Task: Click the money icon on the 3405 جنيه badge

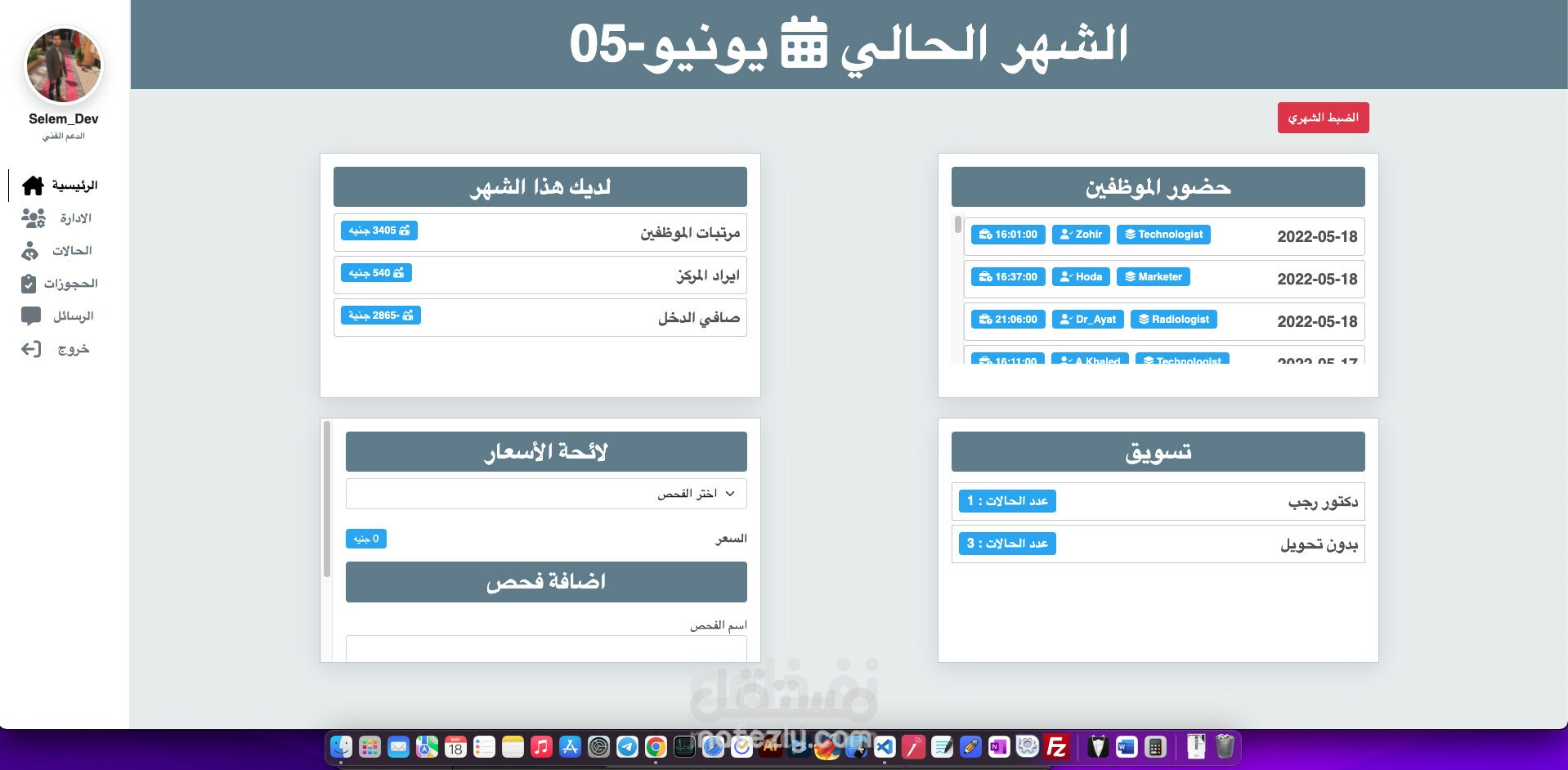Action: [405, 231]
